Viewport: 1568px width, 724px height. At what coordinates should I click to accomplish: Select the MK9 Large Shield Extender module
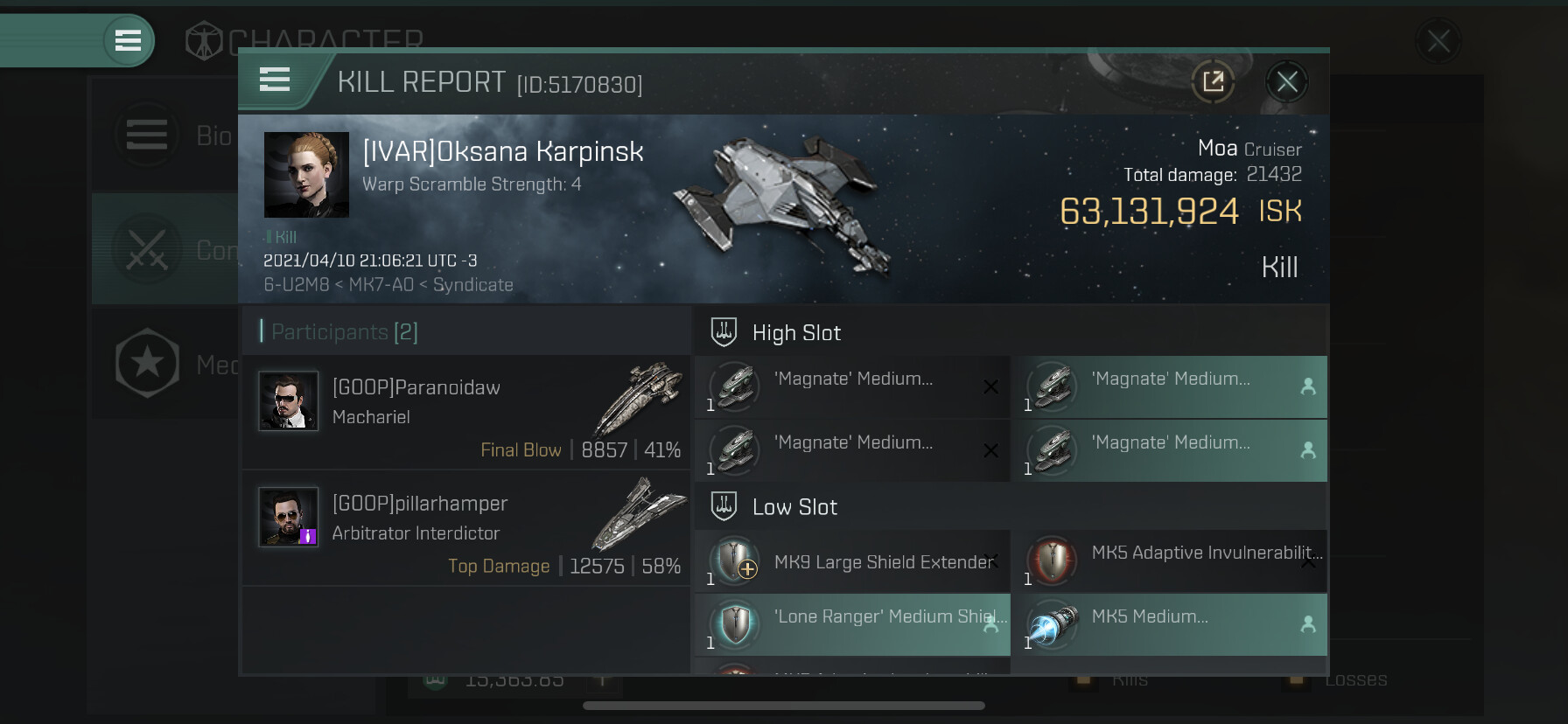[x=852, y=560]
